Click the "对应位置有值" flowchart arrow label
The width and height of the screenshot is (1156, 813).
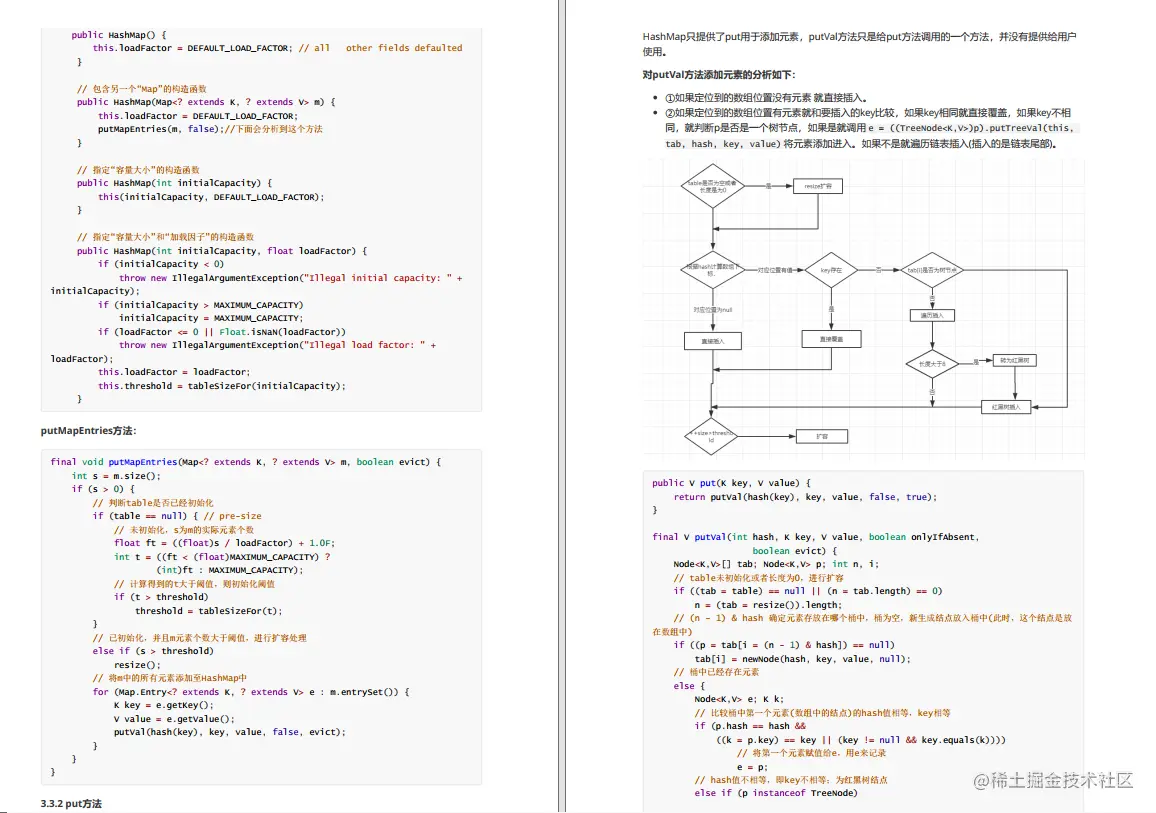pyautogui.click(x=775, y=271)
